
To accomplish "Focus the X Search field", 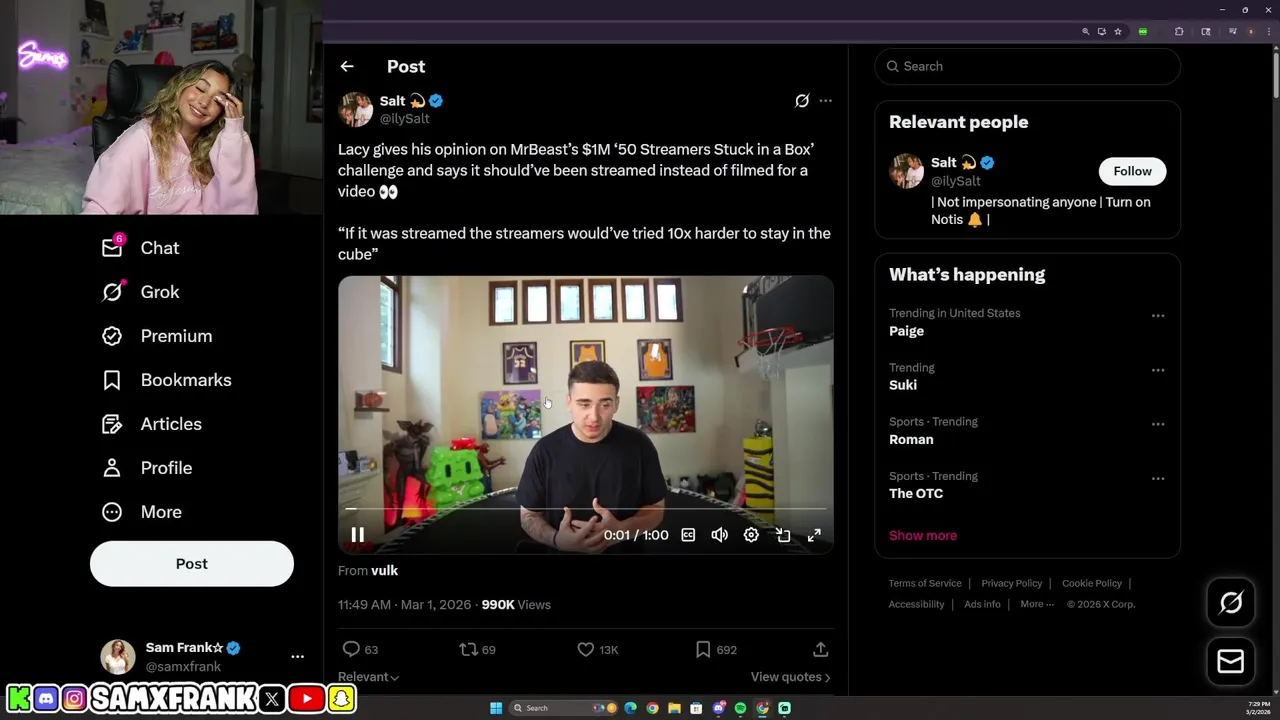I will tap(1028, 66).
